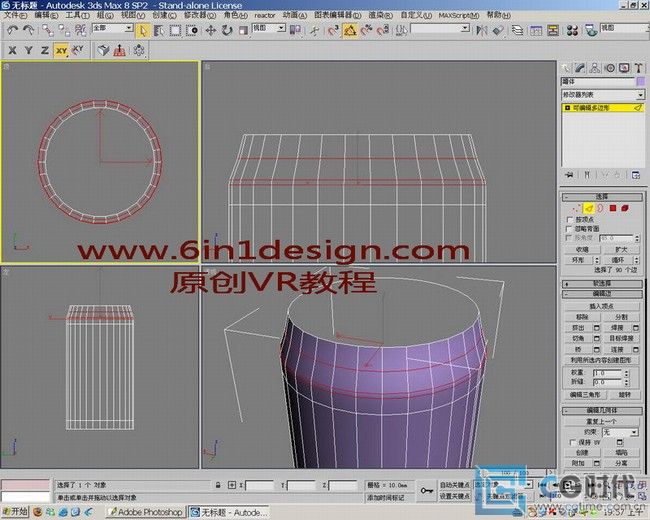Click the 插入顶点 button
650x520 pixels.
point(601,306)
